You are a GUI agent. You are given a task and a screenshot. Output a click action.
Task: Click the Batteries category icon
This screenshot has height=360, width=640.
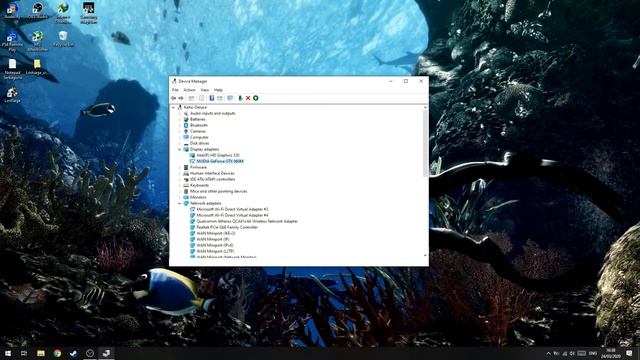tap(186, 119)
